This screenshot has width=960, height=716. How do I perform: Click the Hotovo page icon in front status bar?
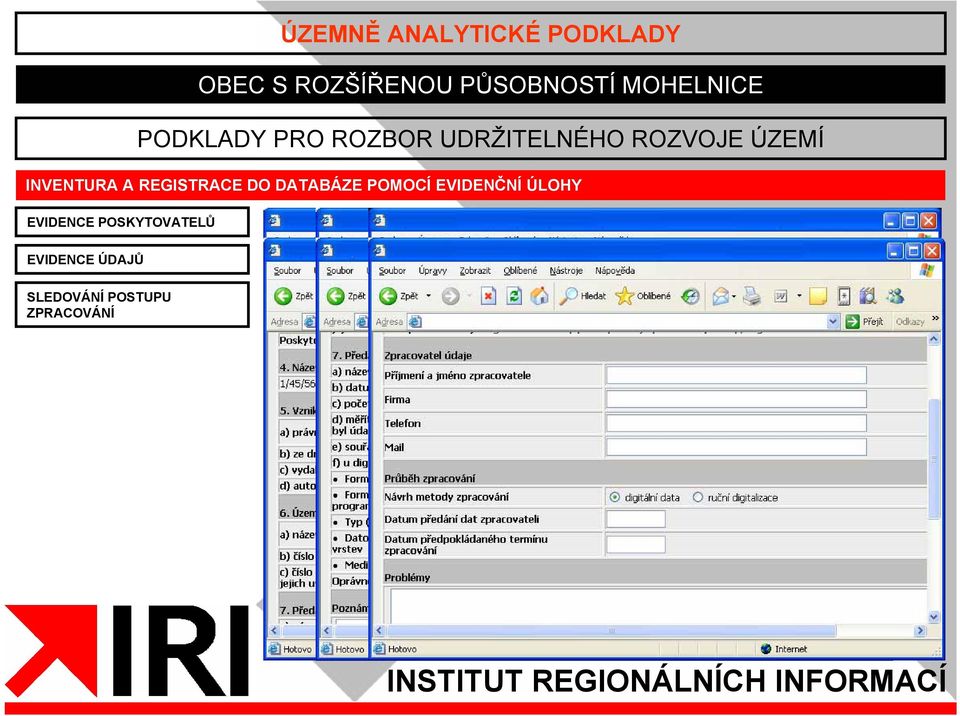click(379, 649)
